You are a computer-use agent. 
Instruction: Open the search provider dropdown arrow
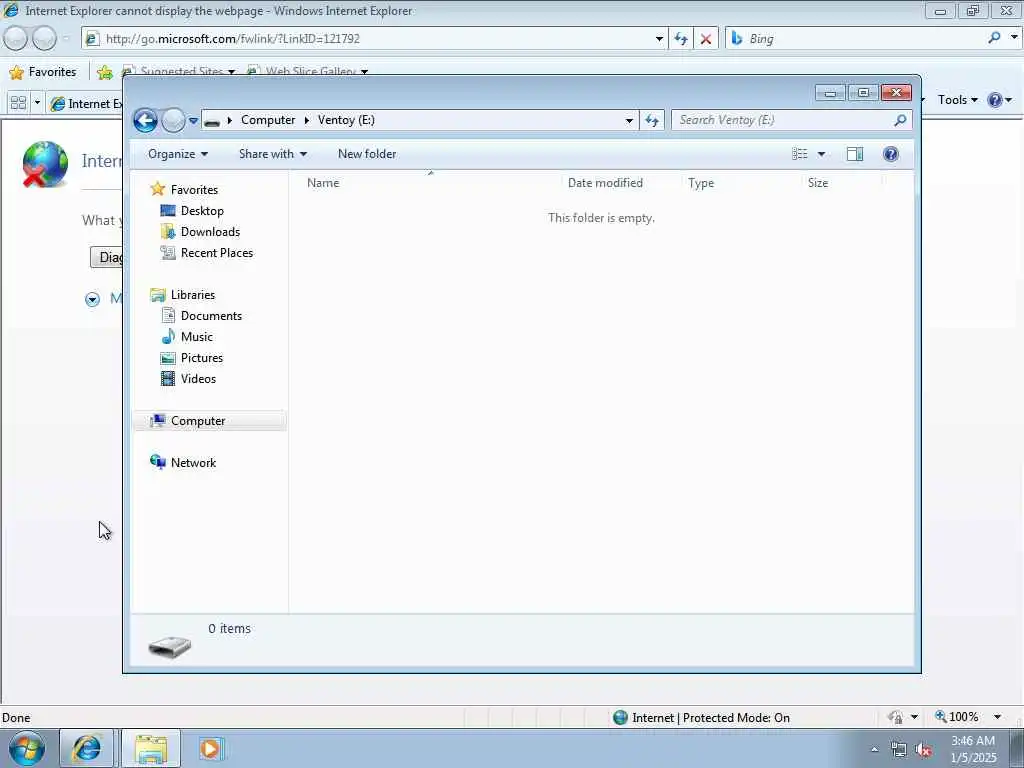tap(1014, 38)
